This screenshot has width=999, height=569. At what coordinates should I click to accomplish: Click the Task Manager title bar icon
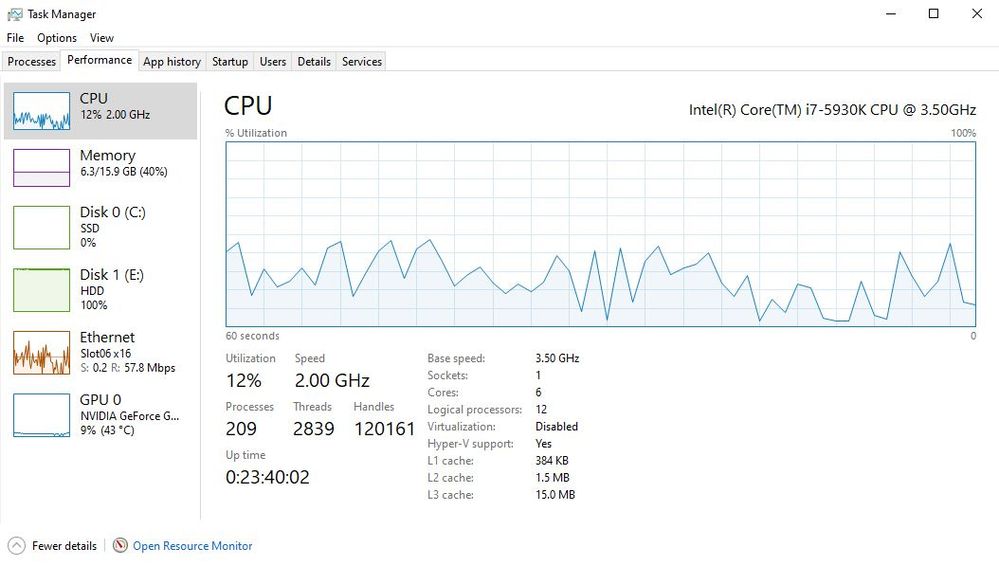[x=15, y=14]
